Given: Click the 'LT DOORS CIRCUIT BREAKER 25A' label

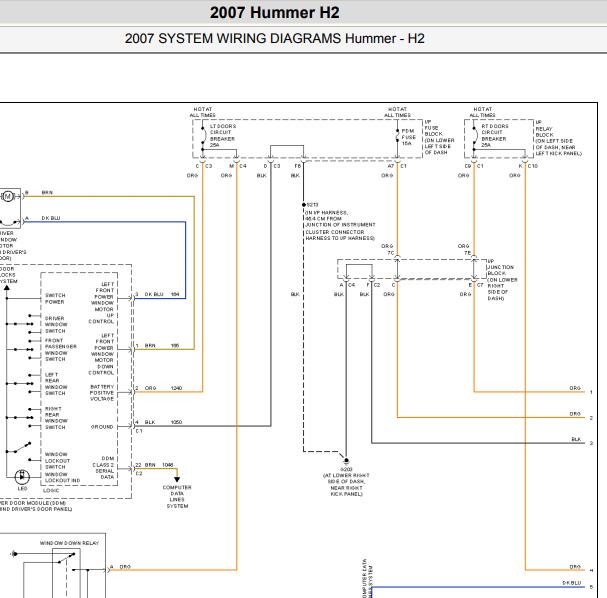Looking at the screenshot, I should (223, 135).
